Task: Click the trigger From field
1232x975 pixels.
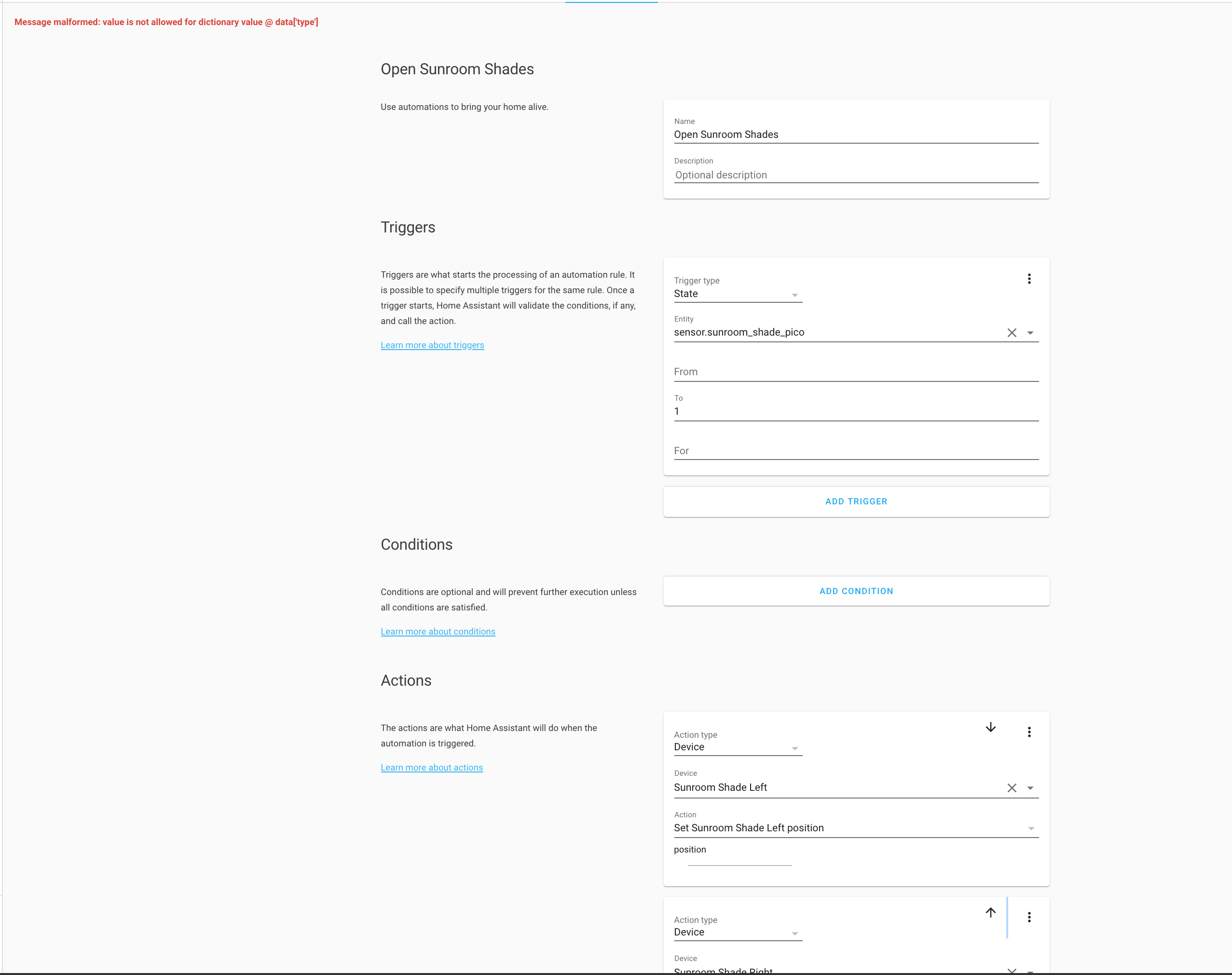Action: (856, 372)
